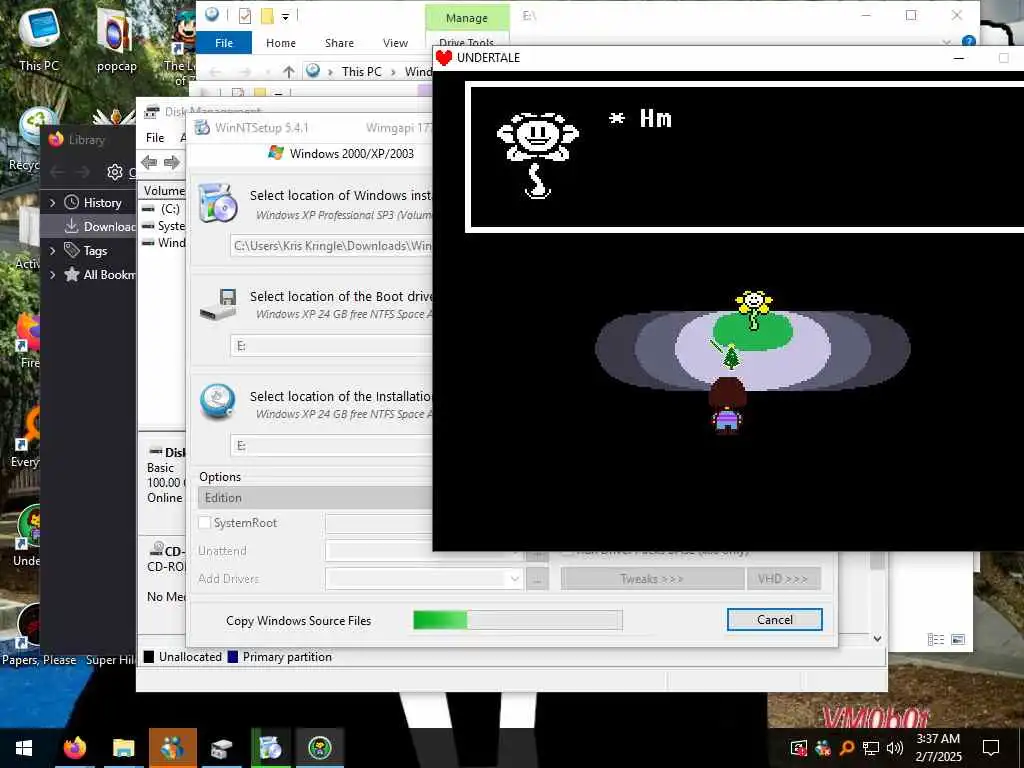The image size is (1024, 768).
Task: Click breadcrumb chevron after This PC
Action: pyautogui.click(x=393, y=72)
